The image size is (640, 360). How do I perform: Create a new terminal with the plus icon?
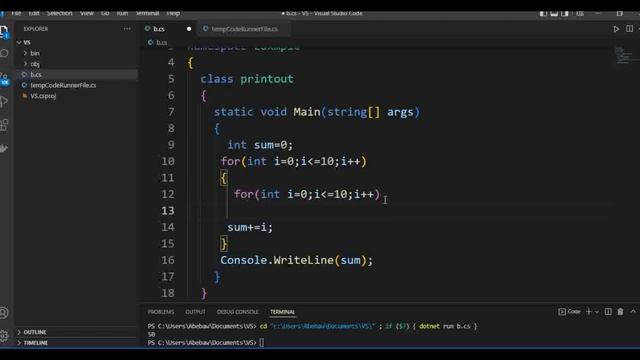coord(589,312)
